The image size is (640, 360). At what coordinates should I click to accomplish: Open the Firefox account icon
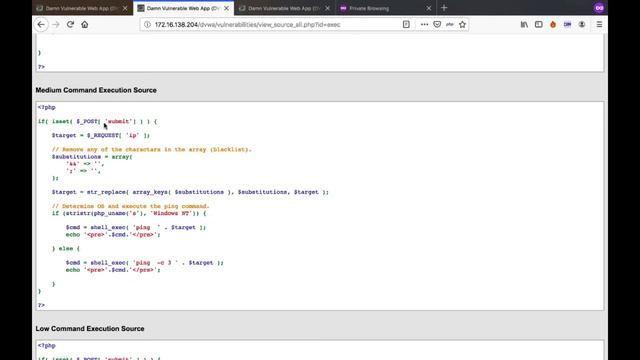582,24
